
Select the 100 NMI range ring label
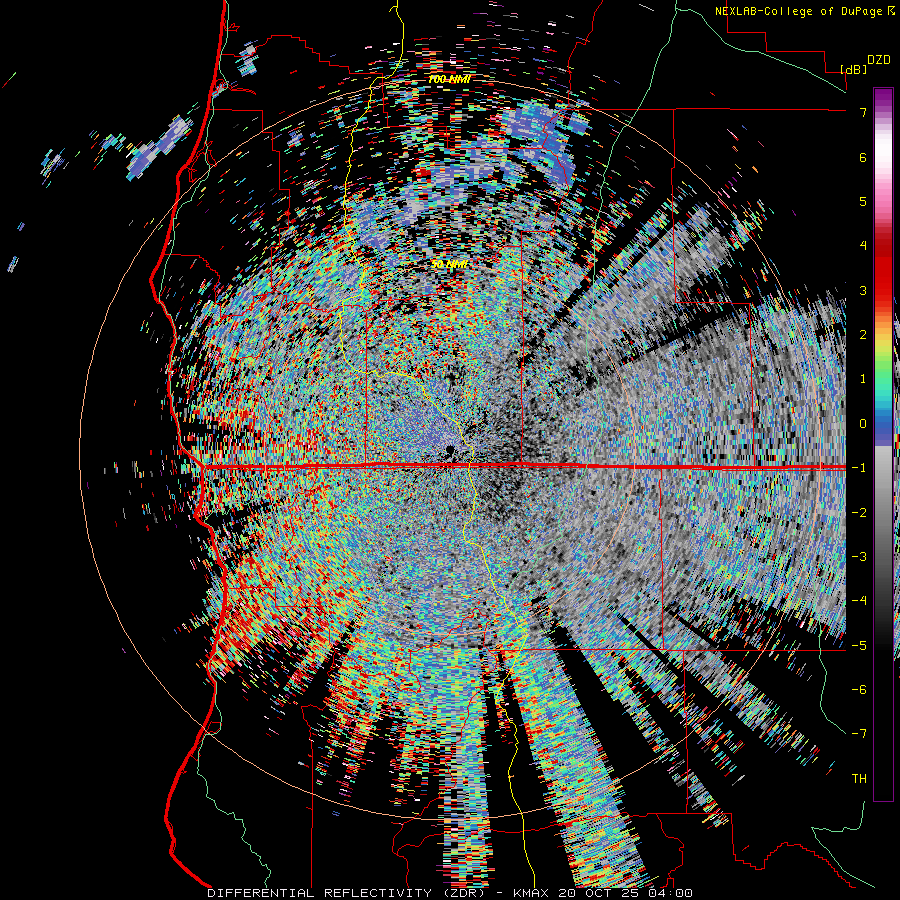[449, 79]
